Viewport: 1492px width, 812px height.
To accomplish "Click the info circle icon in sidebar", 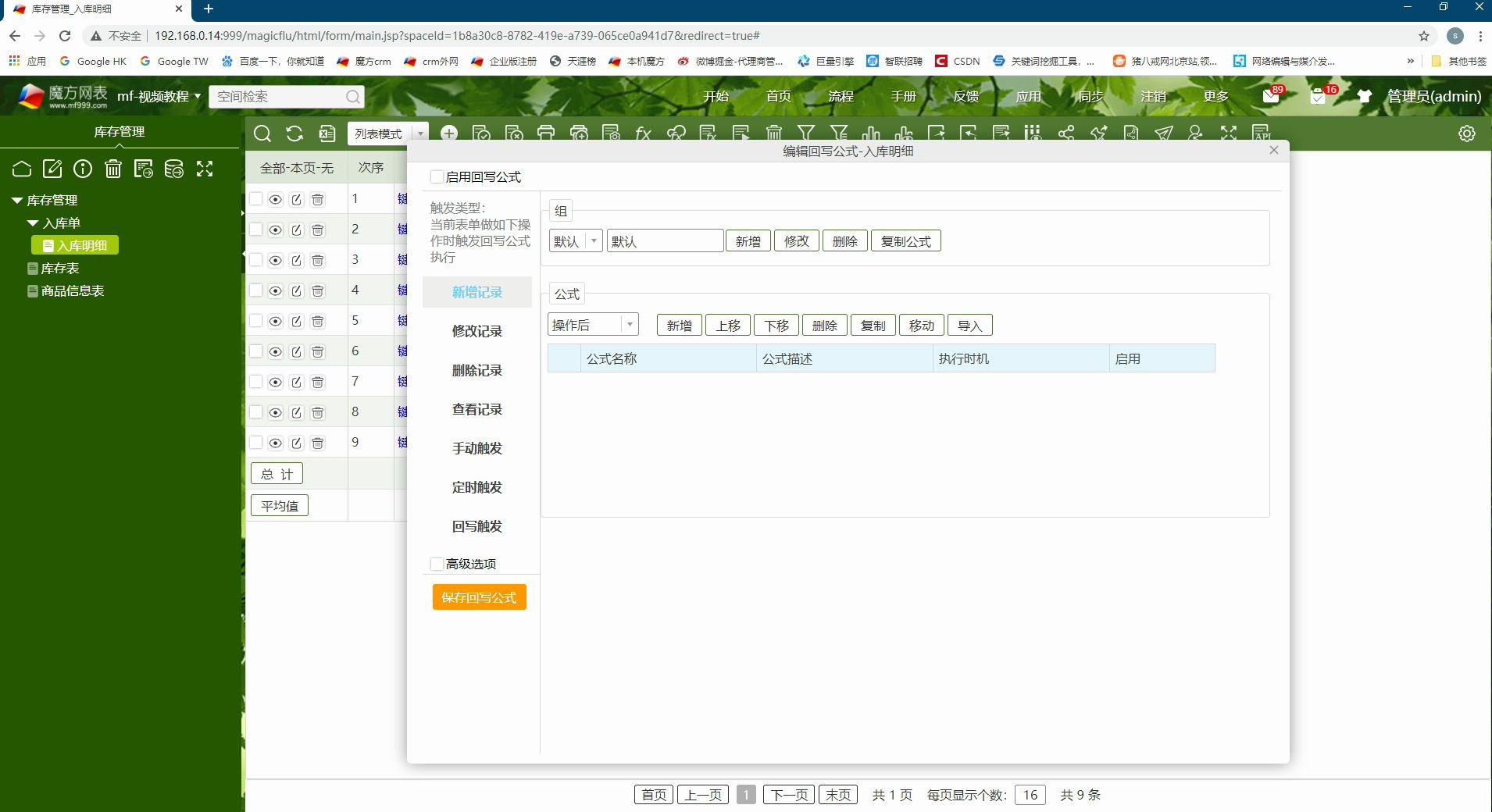I will 83,169.
